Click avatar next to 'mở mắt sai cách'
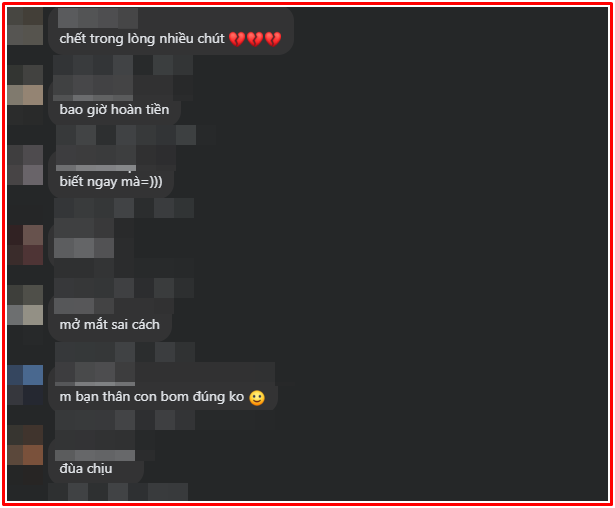 tap(25, 305)
